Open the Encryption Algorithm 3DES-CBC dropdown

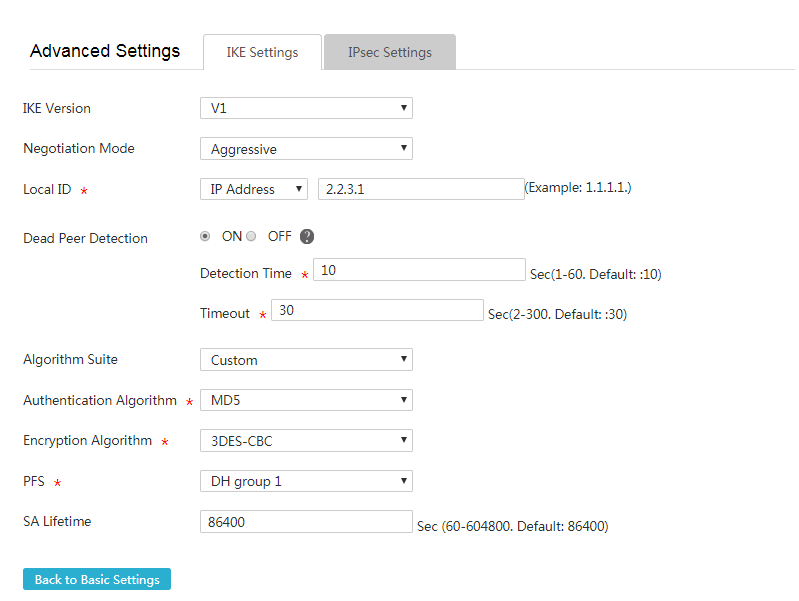[306, 440]
